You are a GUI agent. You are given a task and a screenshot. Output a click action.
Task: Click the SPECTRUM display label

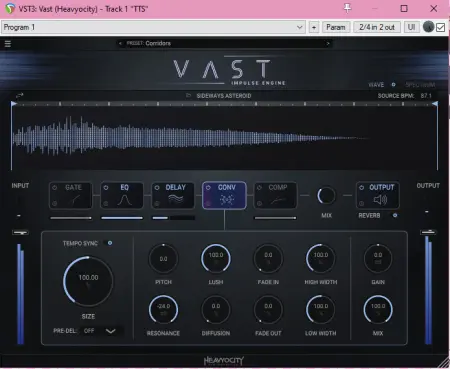420,85
